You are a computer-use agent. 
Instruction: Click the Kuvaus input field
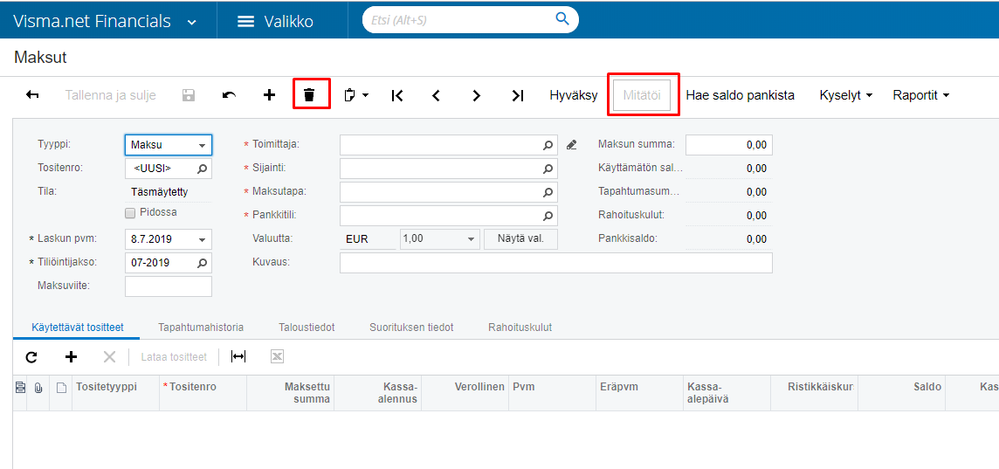click(x=556, y=263)
